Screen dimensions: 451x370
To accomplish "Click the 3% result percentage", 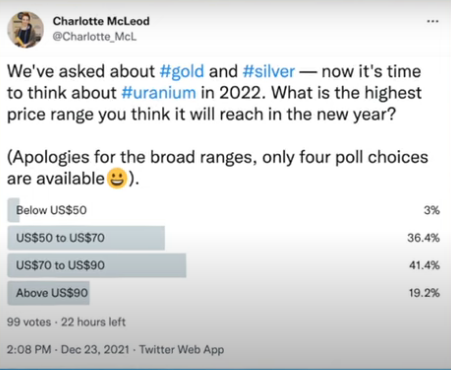I will [x=432, y=210].
